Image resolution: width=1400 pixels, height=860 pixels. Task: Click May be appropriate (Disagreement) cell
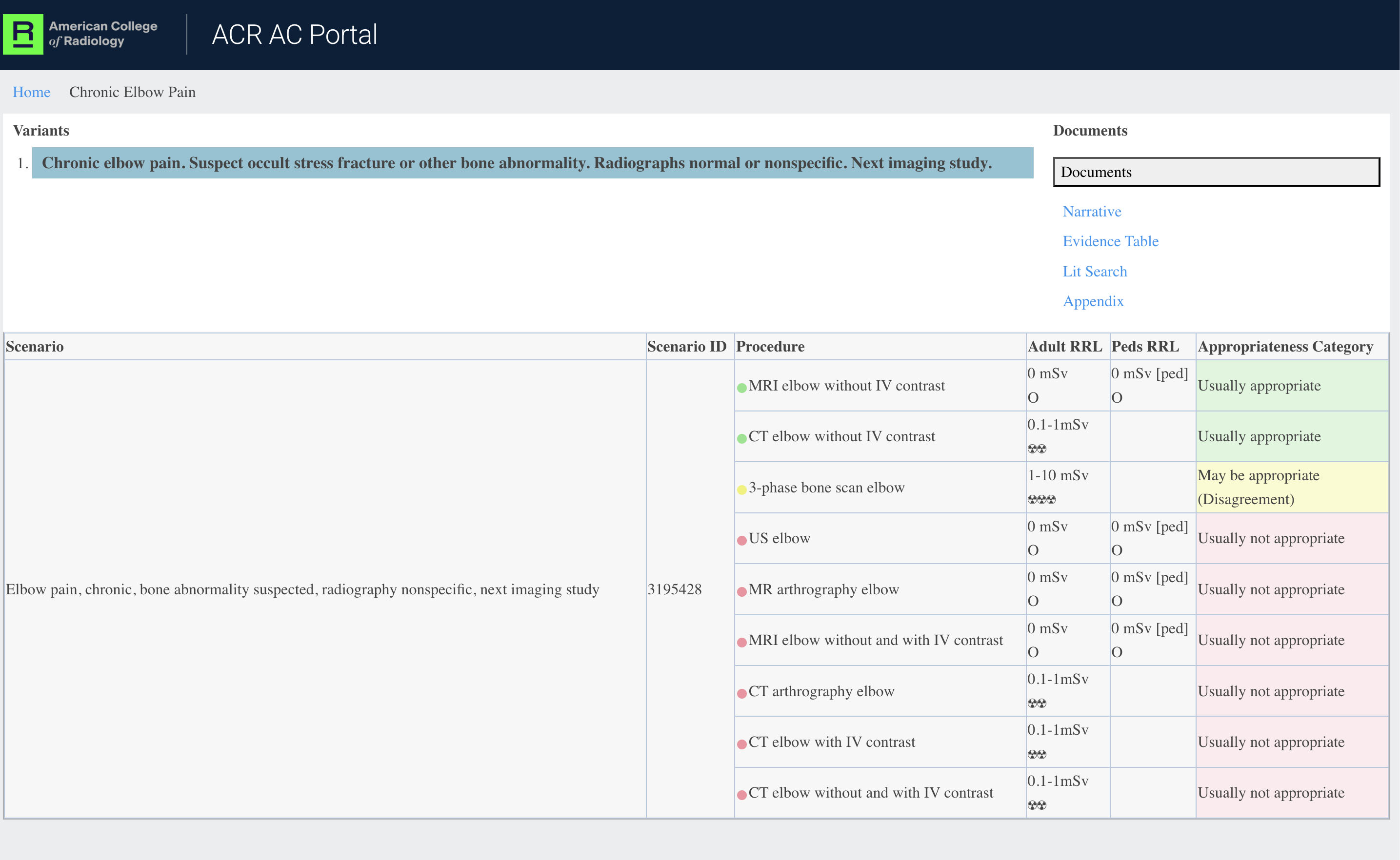click(1292, 488)
